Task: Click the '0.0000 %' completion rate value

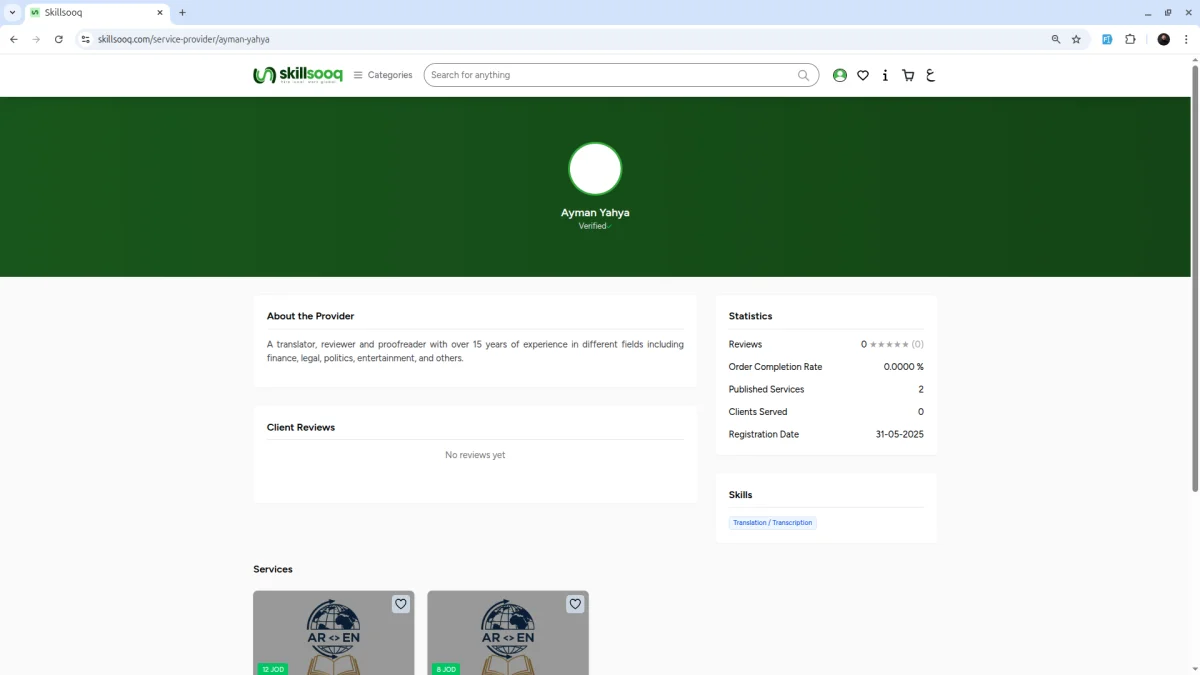Action: coord(904,367)
